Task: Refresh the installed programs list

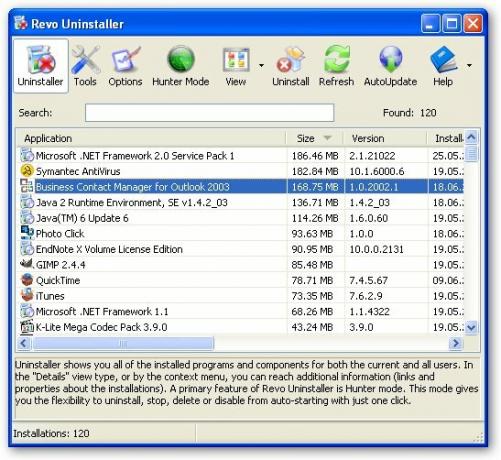Action: (x=336, y=66)
